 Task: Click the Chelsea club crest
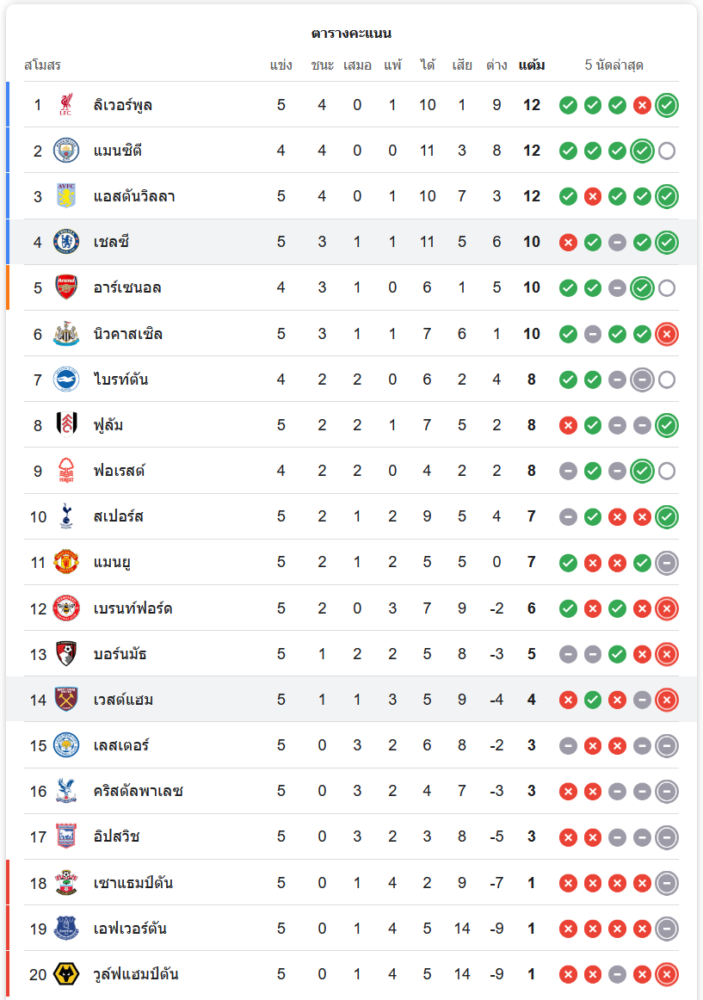[x=66, y=242]
